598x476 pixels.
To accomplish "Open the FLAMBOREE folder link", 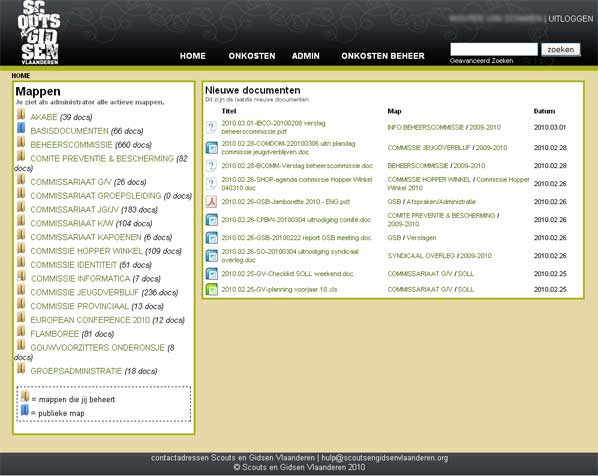I will [x=55, y=334].
